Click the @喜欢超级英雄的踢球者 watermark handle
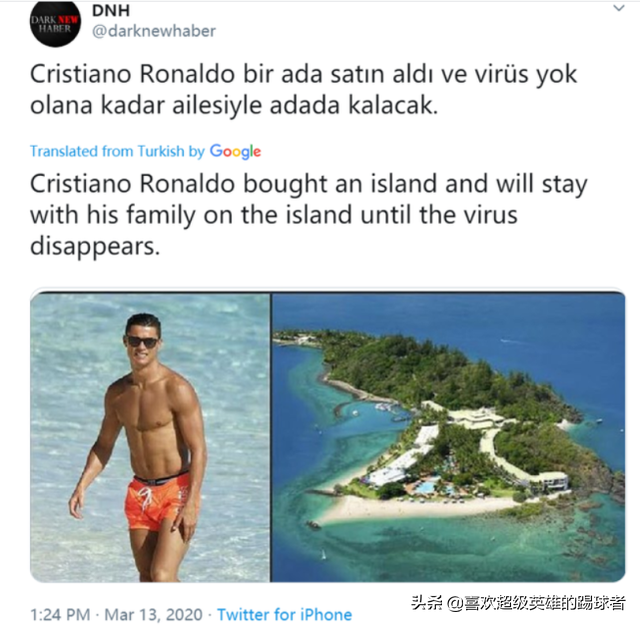Image resolution: width=640 pixels, height=625 pixels. pyautogui.click(x=536, y=603)
